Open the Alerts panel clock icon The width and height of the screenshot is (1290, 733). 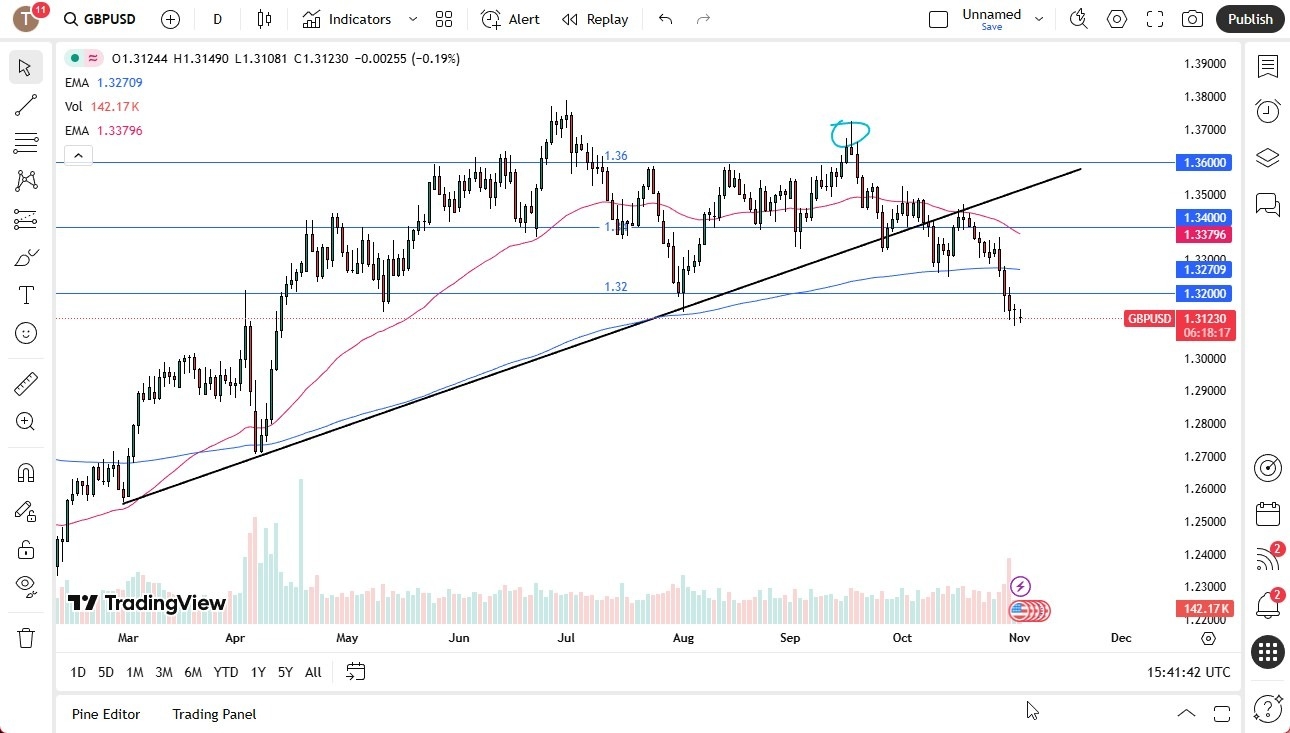click(x=1268, y=111)
